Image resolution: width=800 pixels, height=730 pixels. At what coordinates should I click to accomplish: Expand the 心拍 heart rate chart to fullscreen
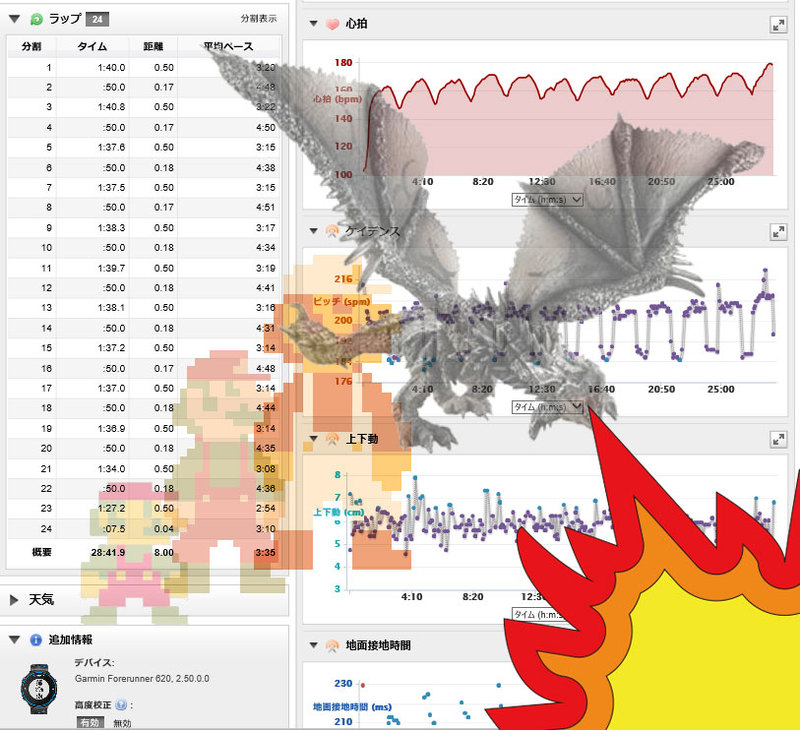777,25
